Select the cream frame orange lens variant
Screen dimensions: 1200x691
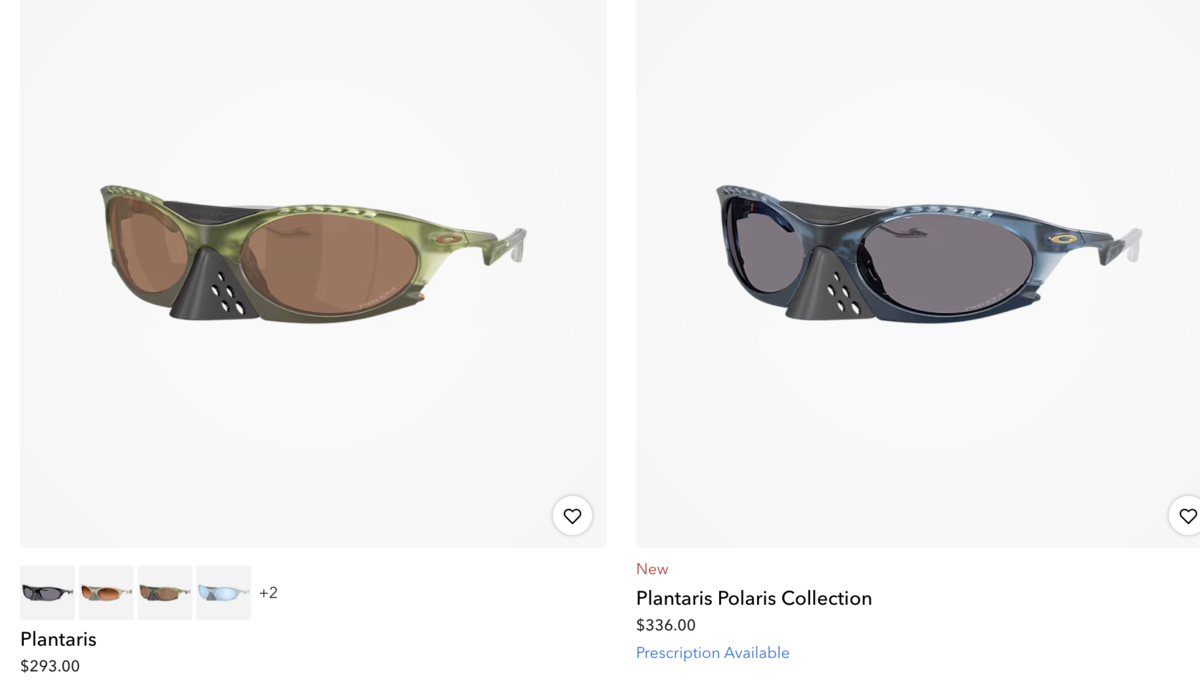pyautogui.click(x=106, y=593)
